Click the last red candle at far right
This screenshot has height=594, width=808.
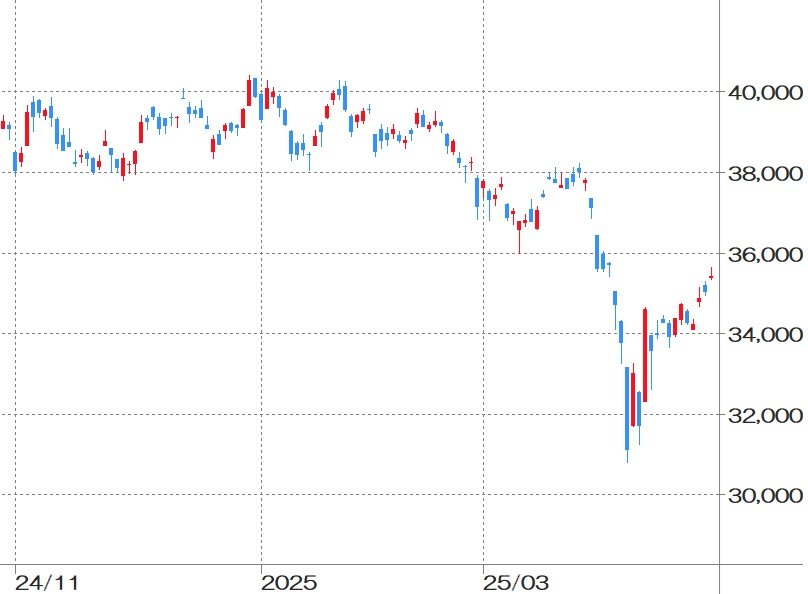[x=711, y=277]
